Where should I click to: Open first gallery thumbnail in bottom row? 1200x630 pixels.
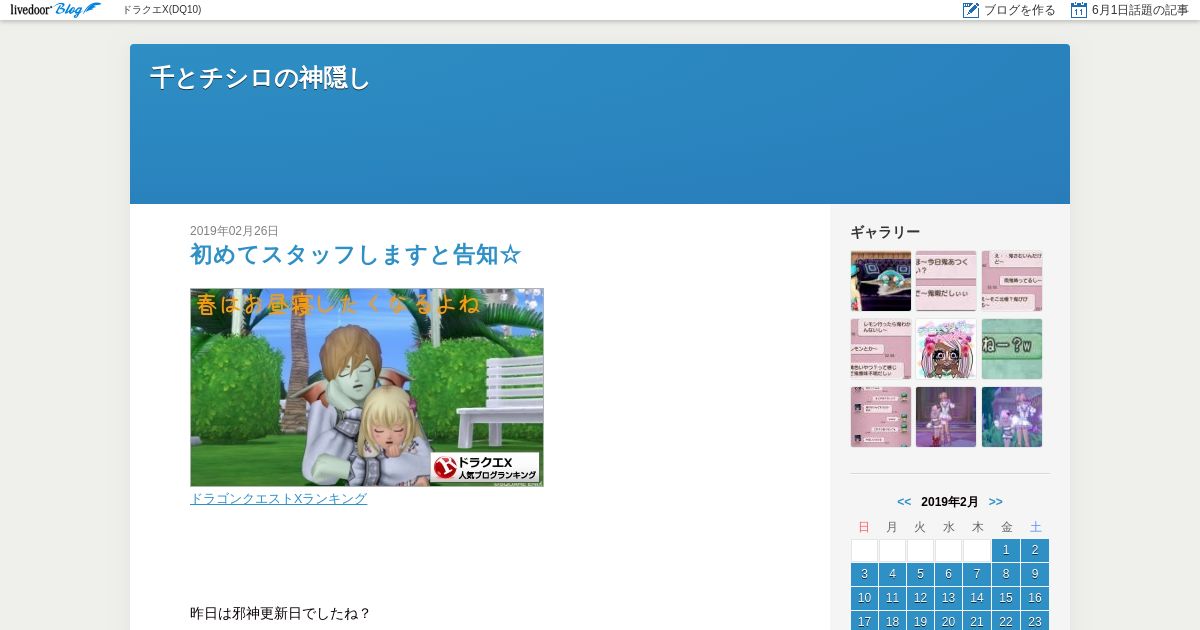881,417
